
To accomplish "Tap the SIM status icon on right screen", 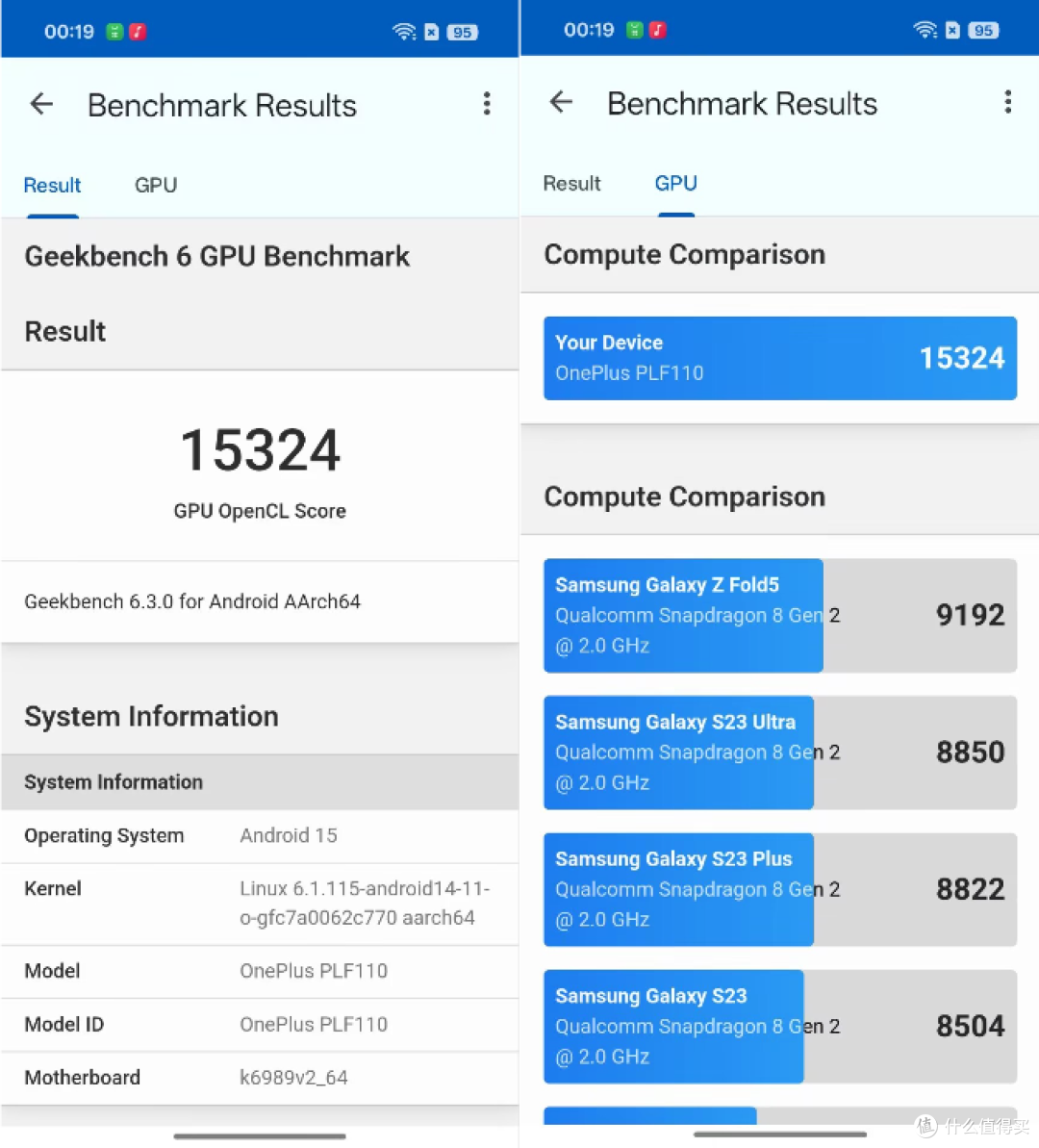I will (x=952, y=30).
